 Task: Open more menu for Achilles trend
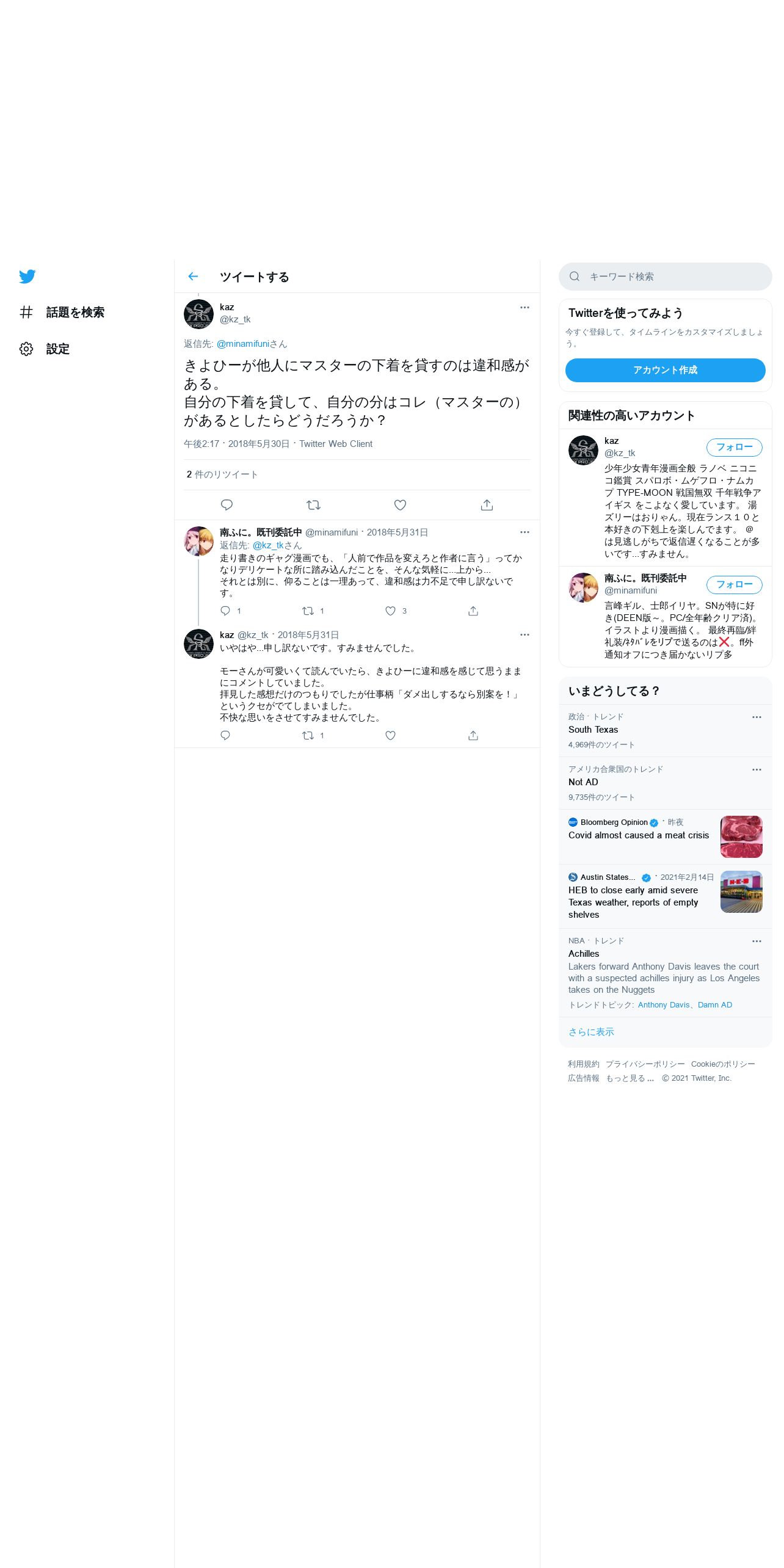coord(757,941)
